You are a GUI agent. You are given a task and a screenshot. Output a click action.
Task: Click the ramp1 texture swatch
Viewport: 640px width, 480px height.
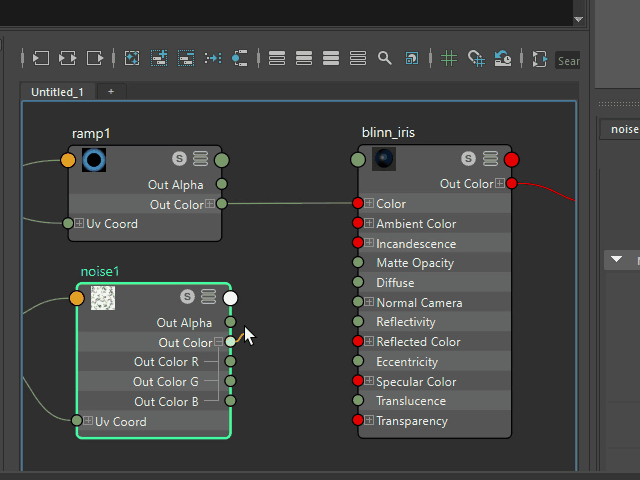pyautogui.click(x=95, y=159)
